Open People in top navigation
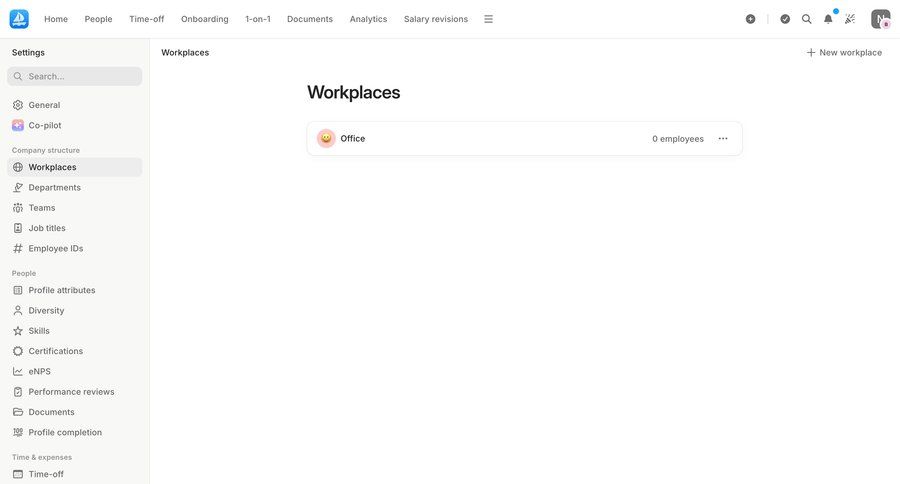 (99, 19)
